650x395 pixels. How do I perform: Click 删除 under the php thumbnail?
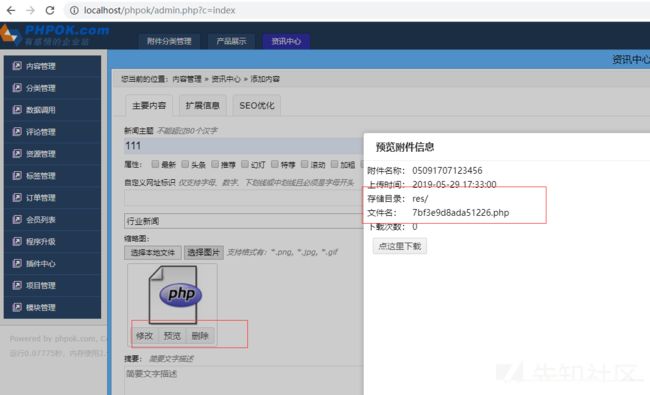200,336
